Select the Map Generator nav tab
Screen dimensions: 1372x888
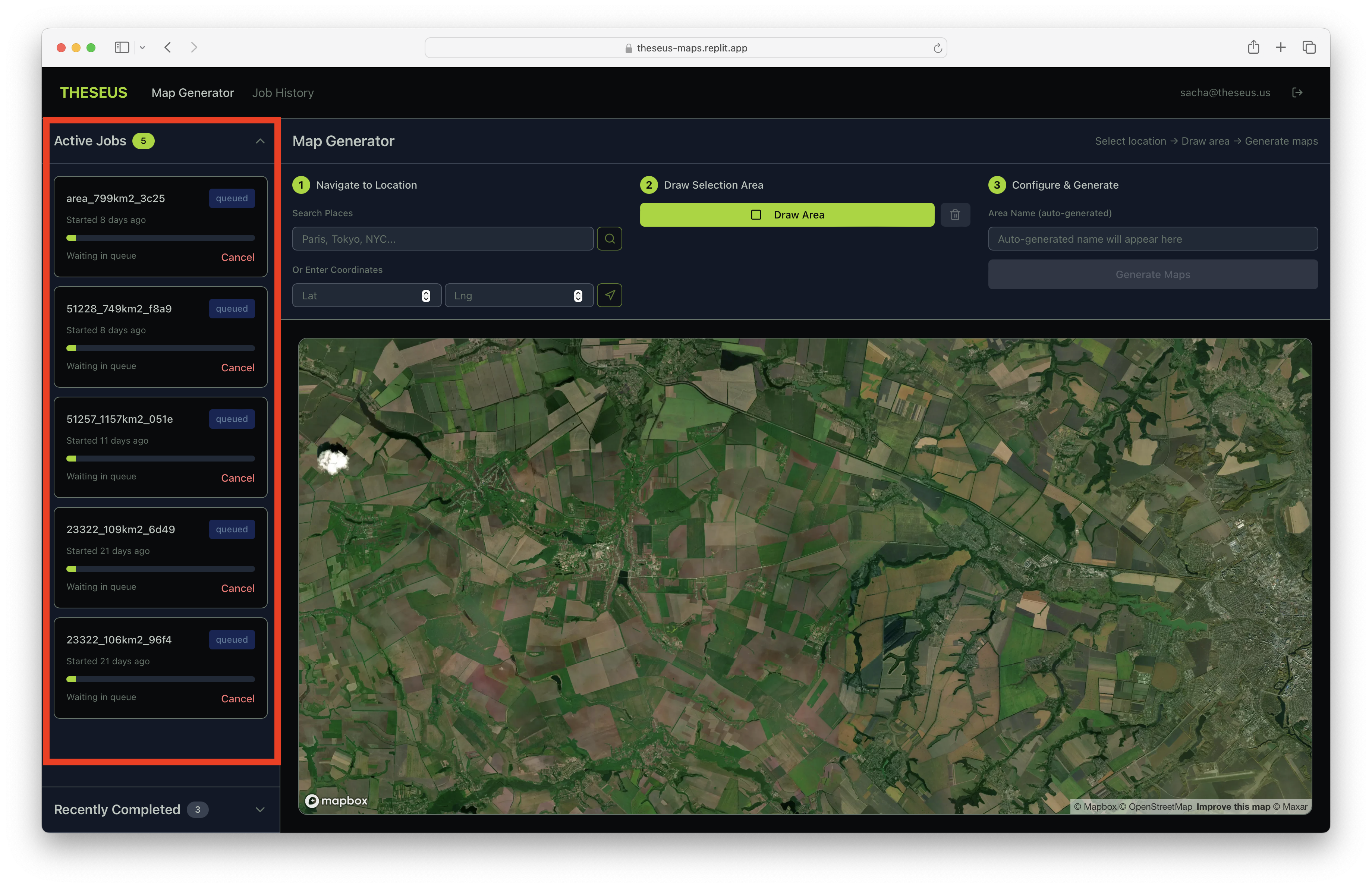192,93
